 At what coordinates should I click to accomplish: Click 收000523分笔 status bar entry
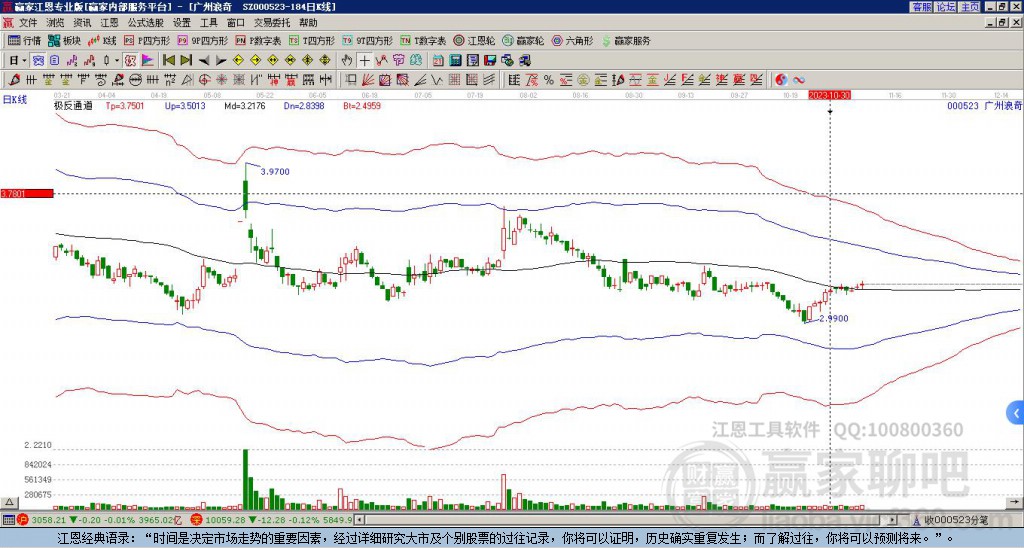coord(955,520)
